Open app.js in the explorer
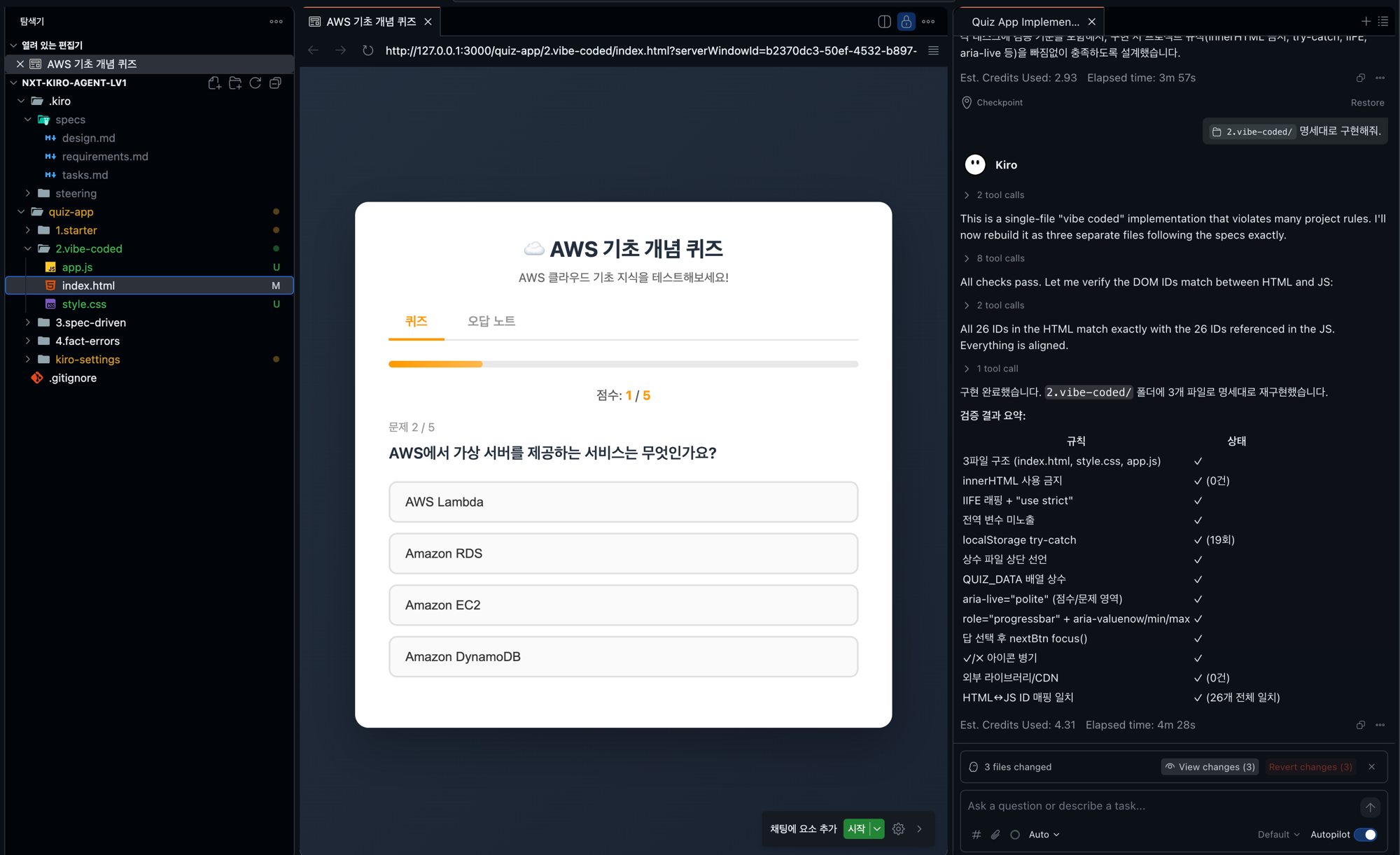1400x855 pixels. coord(77,267)
